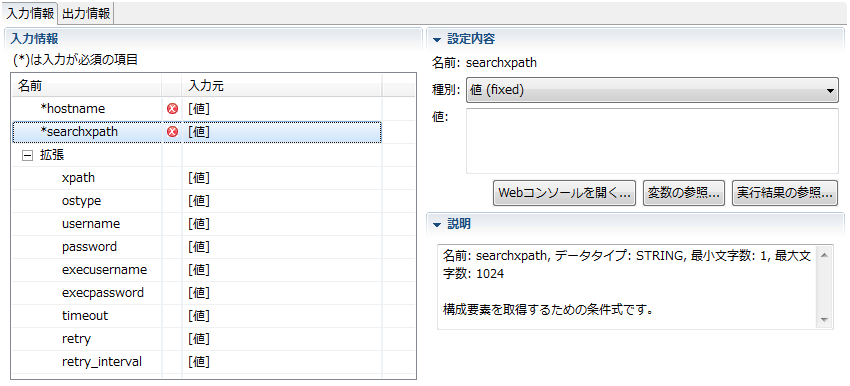Click the 変数の参照 button
Screen dimensions: 850x386
(x=684, y=193)
